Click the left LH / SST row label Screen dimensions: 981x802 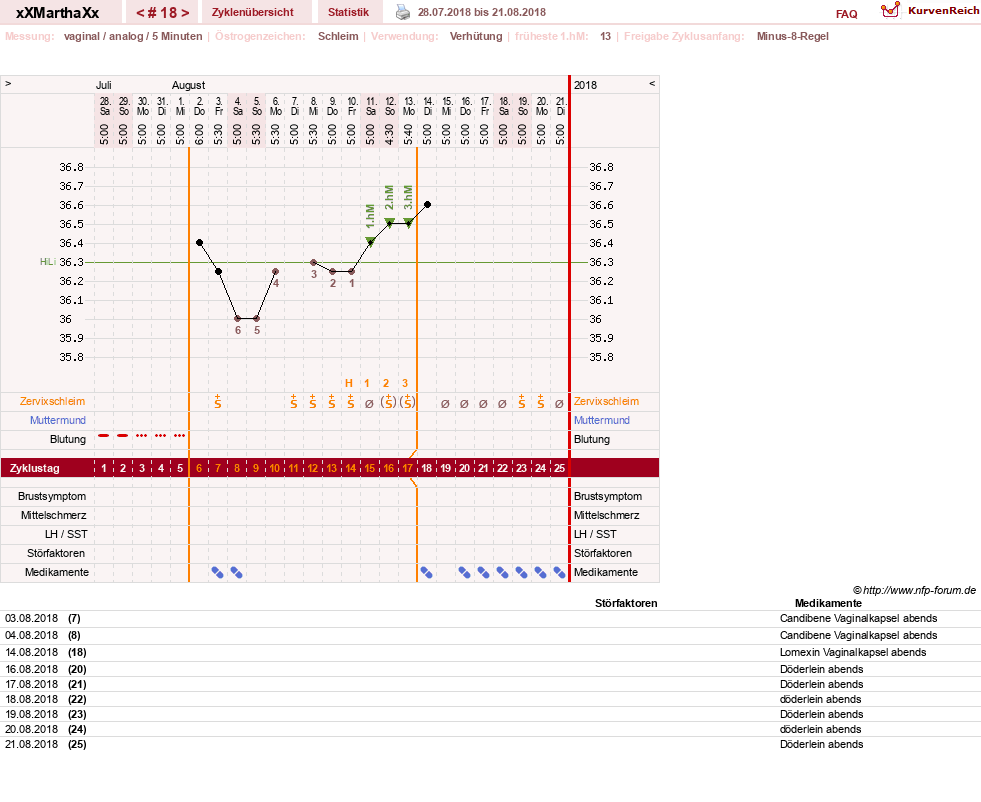point(66,534)
